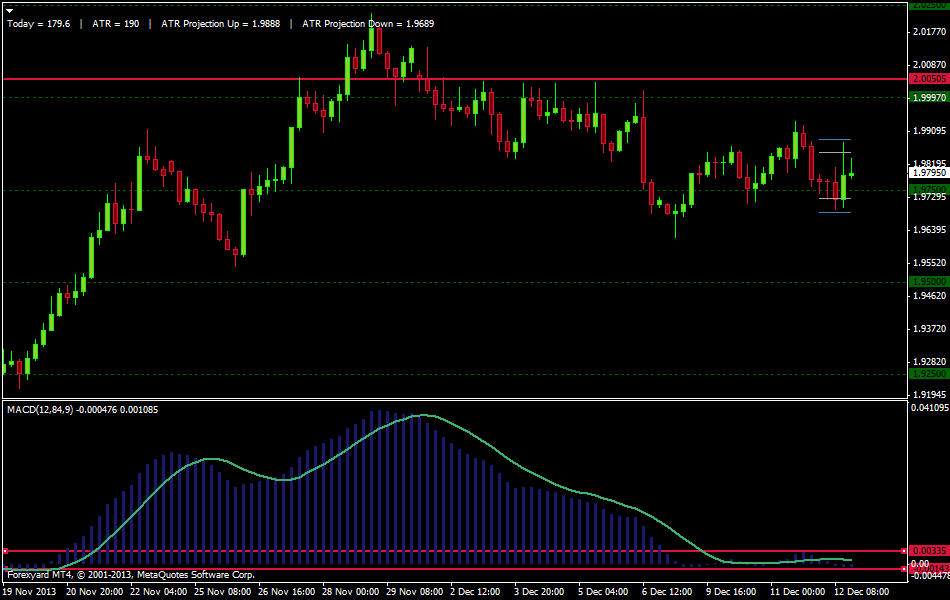Click the red 0.00335 MACD level tag
Image resolution: width=950 pixels, height=600 pixels.
tap(928, 551)
